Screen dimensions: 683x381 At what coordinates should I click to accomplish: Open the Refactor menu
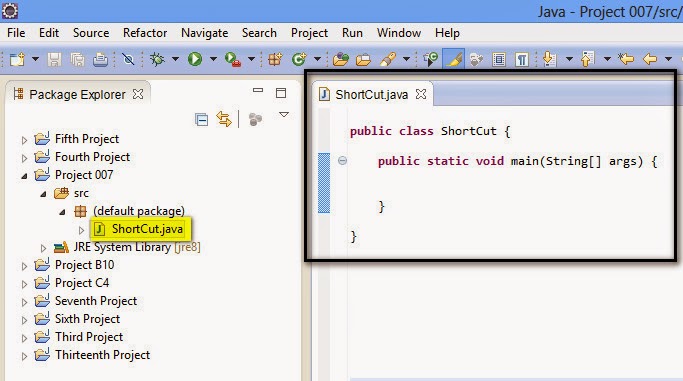click(x=145, y=33)
